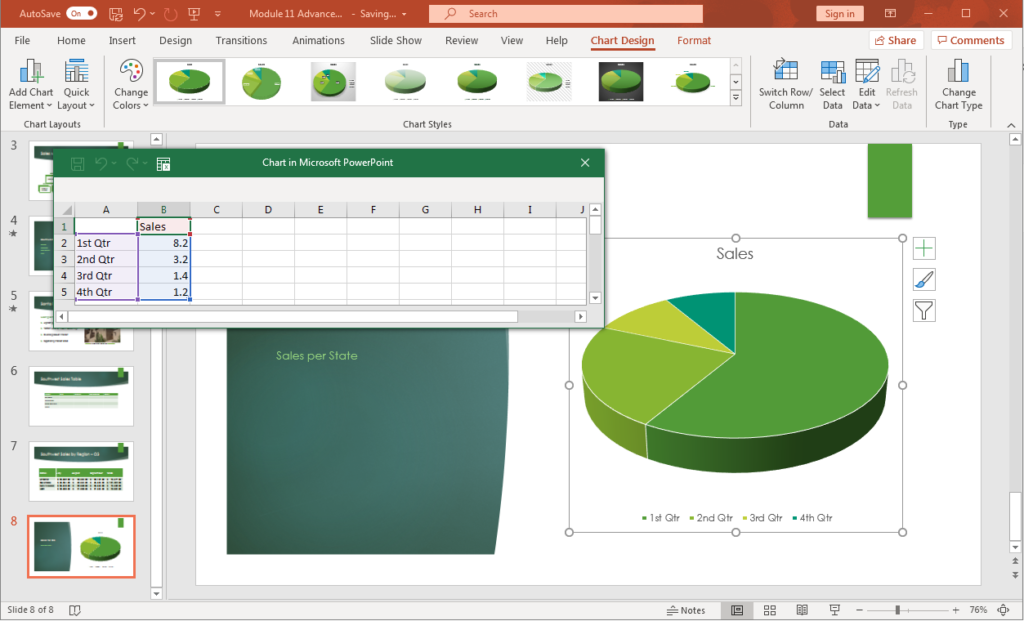This screenshot has height=621, width=1024.
Task: Switch to Slide Sorter view
Action: (x=769, y=609)
